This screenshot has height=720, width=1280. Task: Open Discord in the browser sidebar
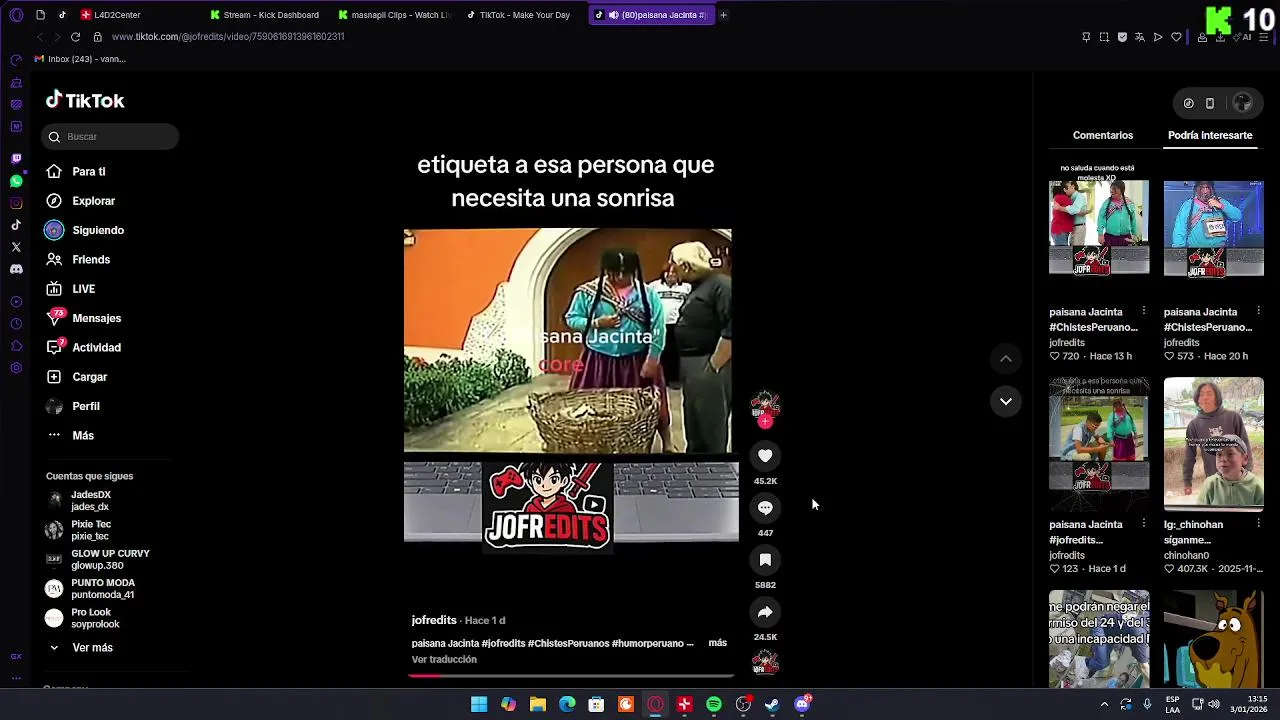(16, 269)
